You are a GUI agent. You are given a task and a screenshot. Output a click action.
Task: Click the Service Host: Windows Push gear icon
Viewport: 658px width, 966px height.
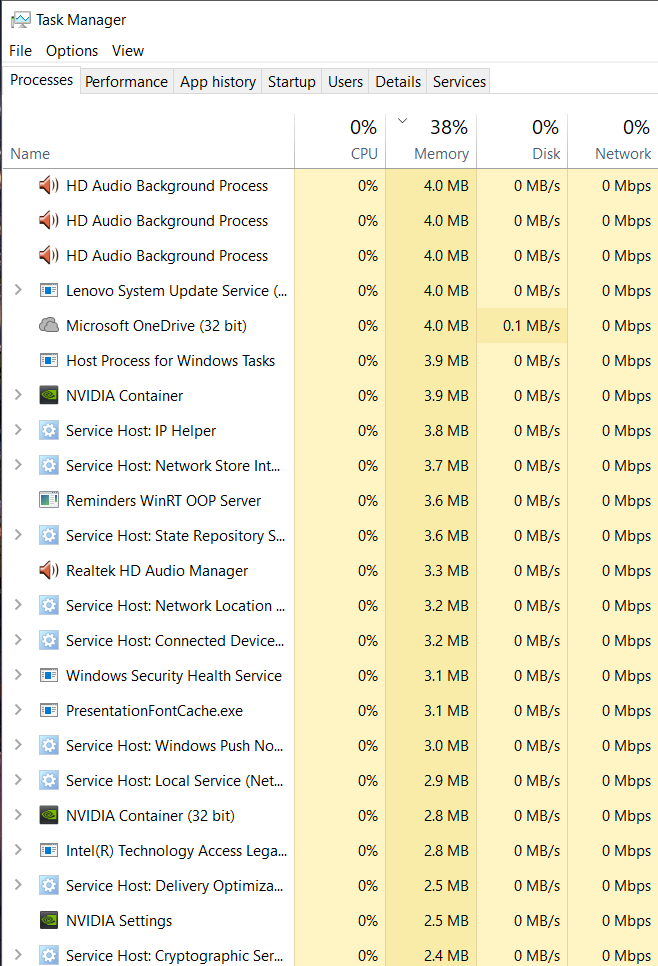click(x=49, y=745)
